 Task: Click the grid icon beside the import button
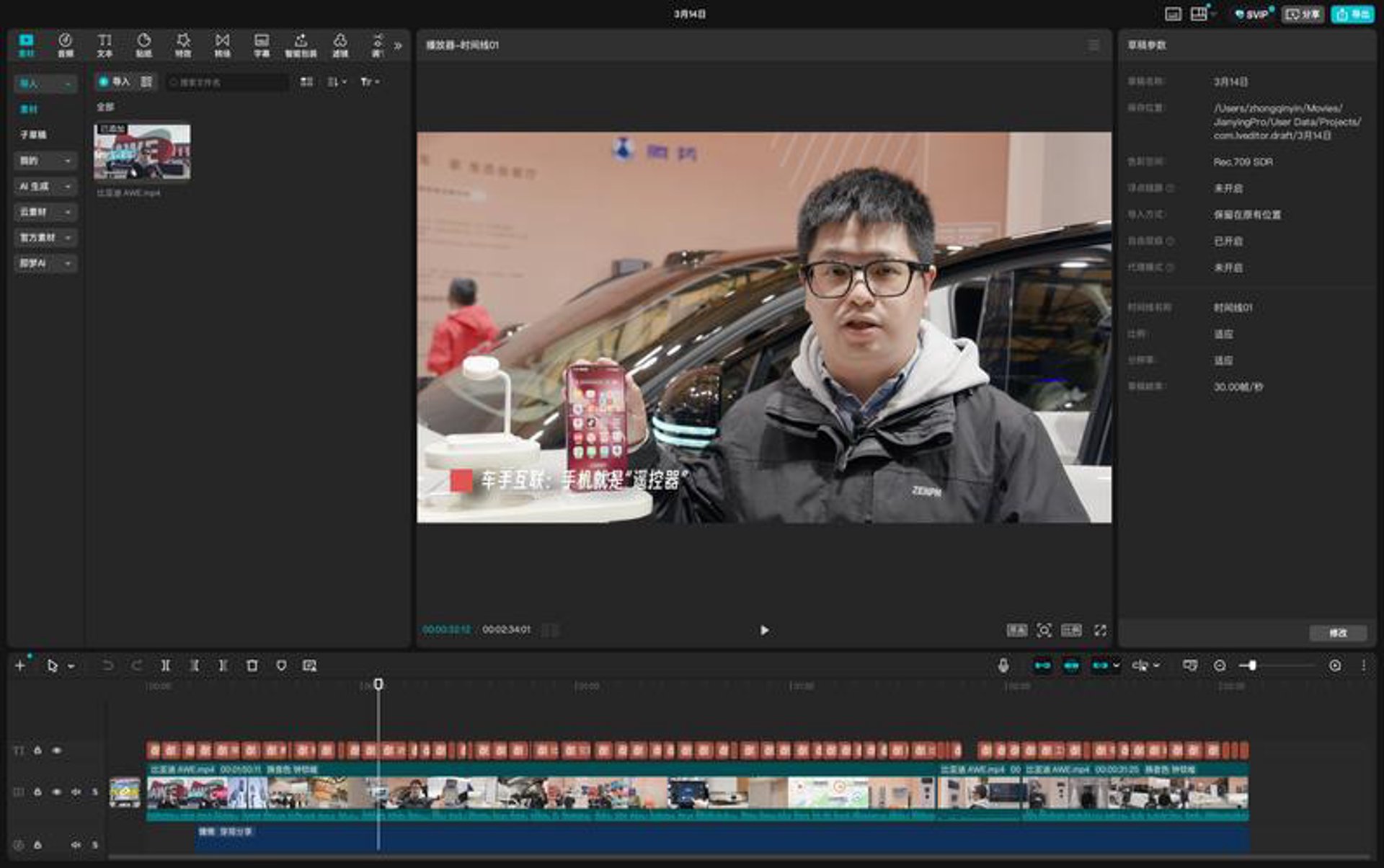[x=146, y=81]
